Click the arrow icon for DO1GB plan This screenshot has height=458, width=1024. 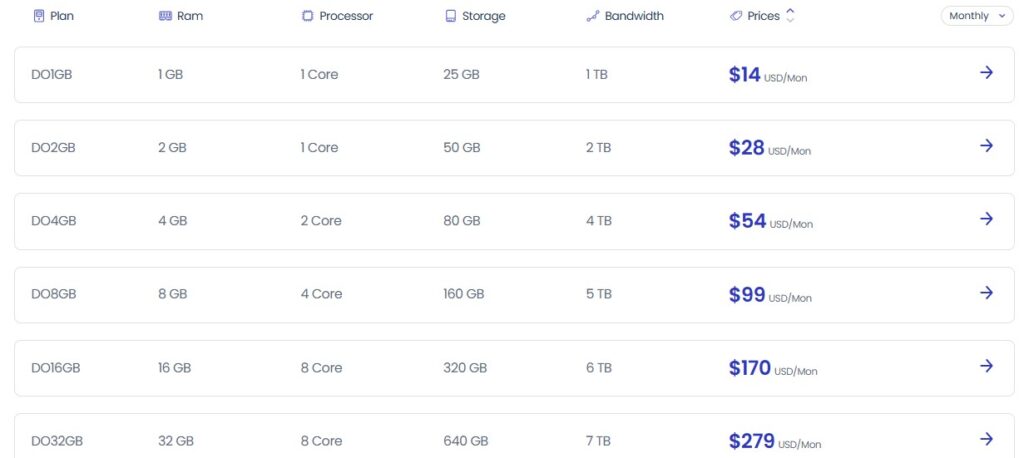pyautogui.click(x=986, y=72)
